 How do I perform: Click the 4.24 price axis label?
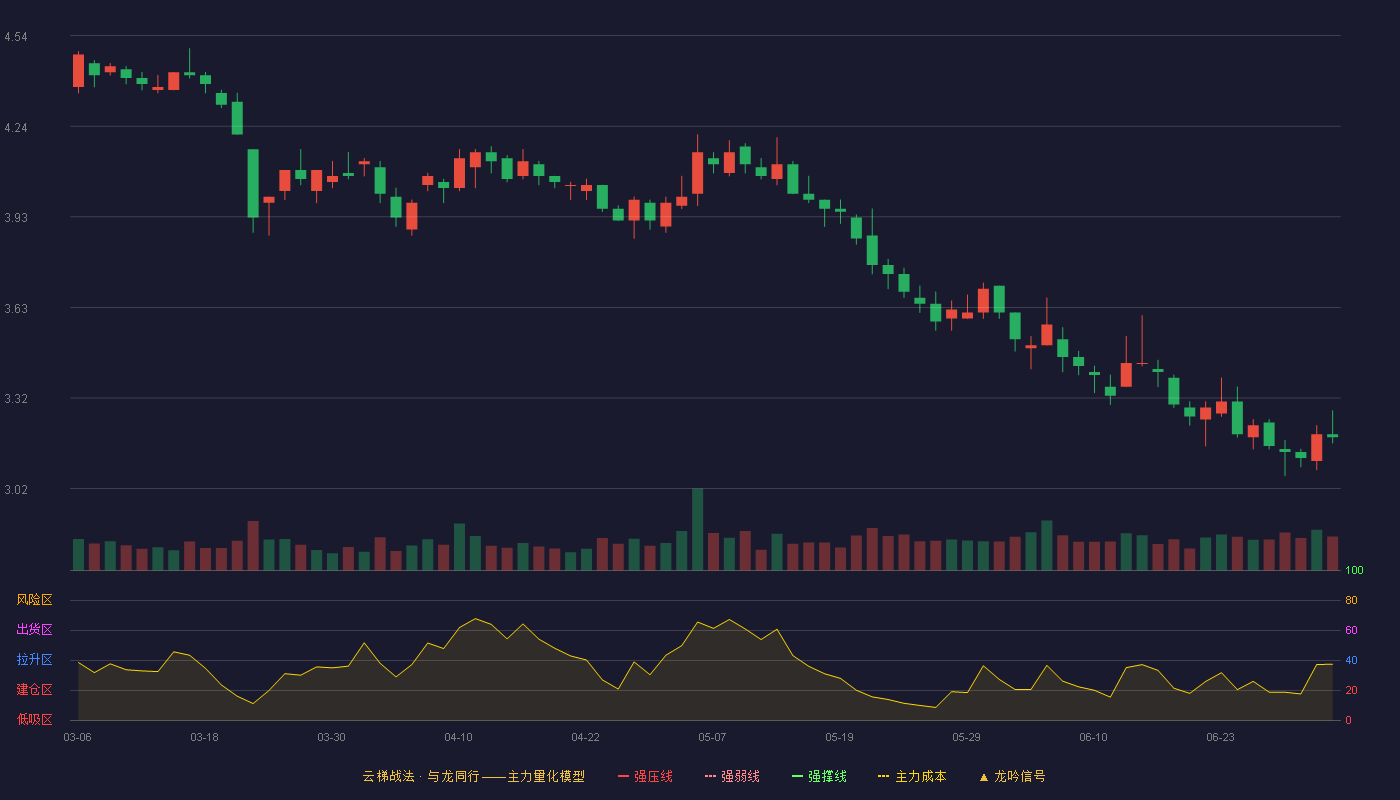click(x=16, y=128)
